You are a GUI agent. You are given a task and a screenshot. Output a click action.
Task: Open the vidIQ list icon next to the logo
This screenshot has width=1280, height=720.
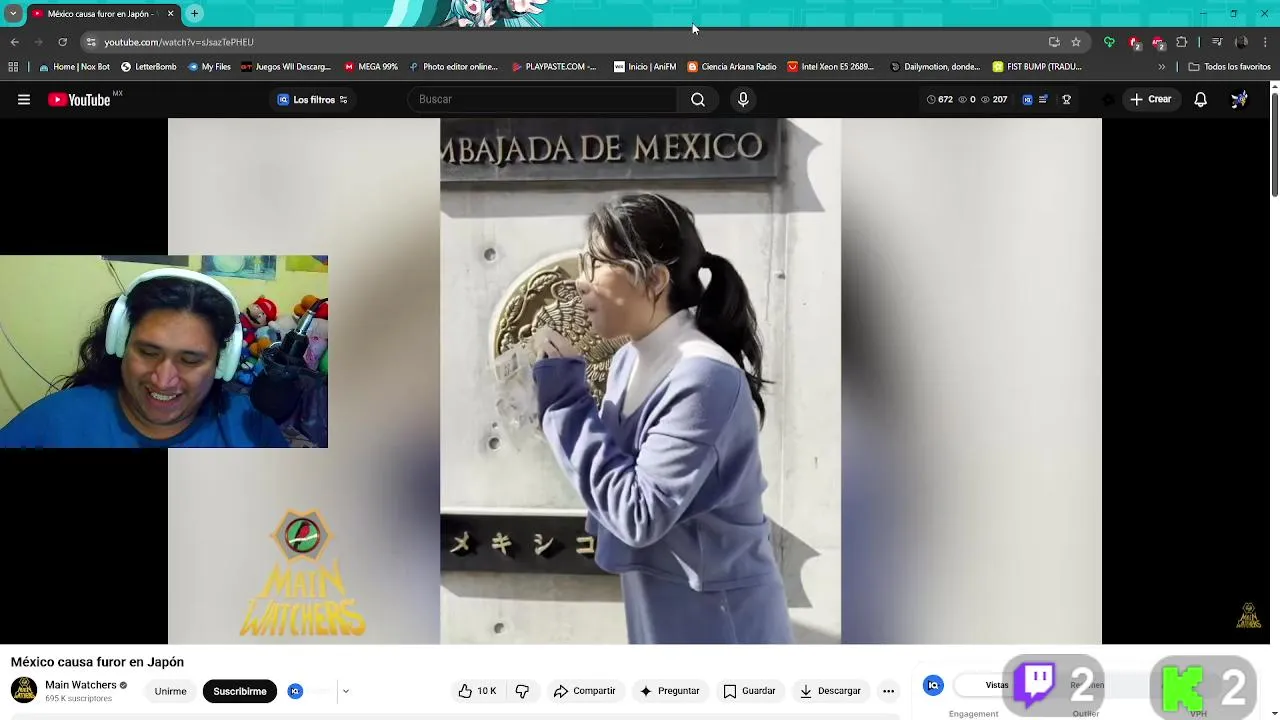tap(1043, 99)
